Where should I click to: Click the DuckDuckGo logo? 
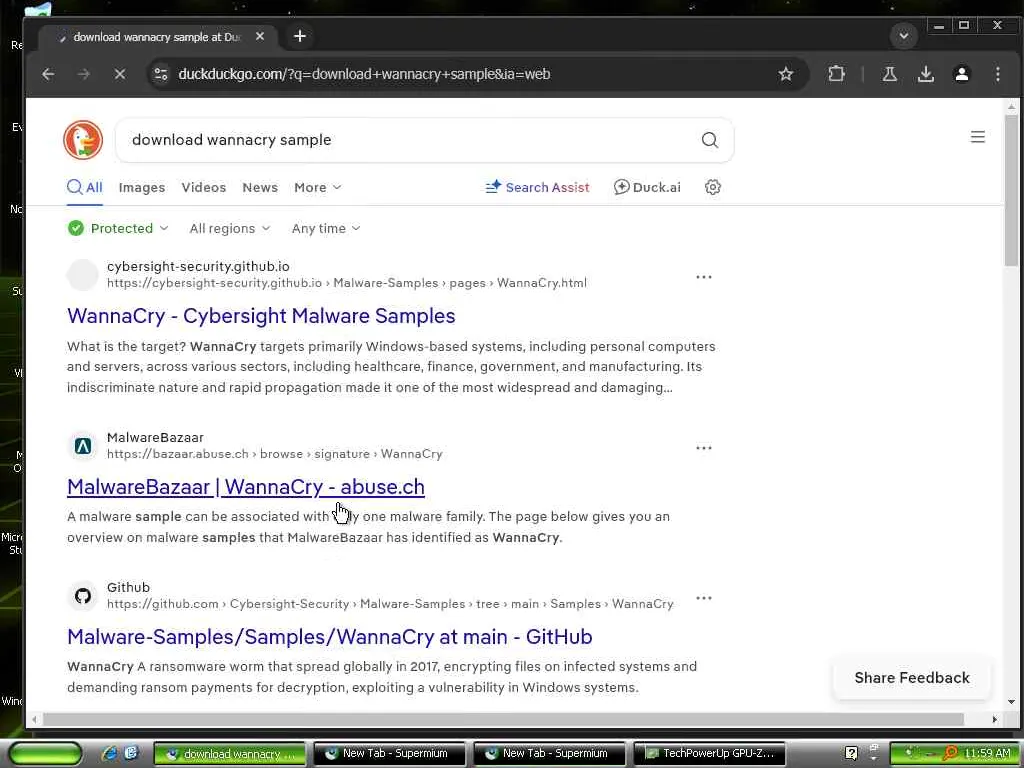[83, 140]
